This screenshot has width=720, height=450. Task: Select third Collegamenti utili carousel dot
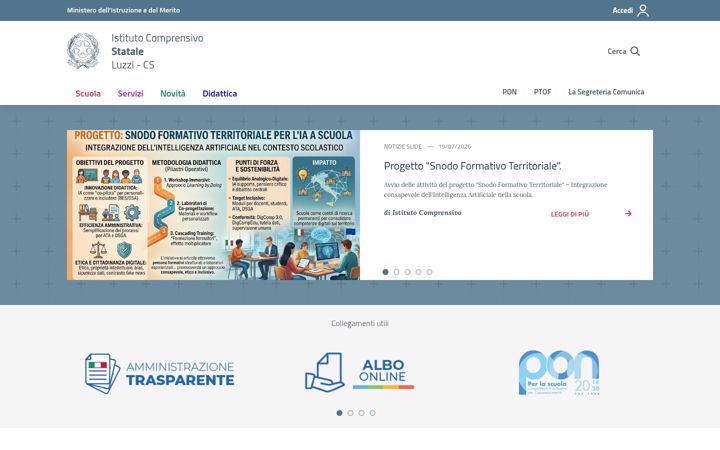pyautogui.click(x=361, y=413)
